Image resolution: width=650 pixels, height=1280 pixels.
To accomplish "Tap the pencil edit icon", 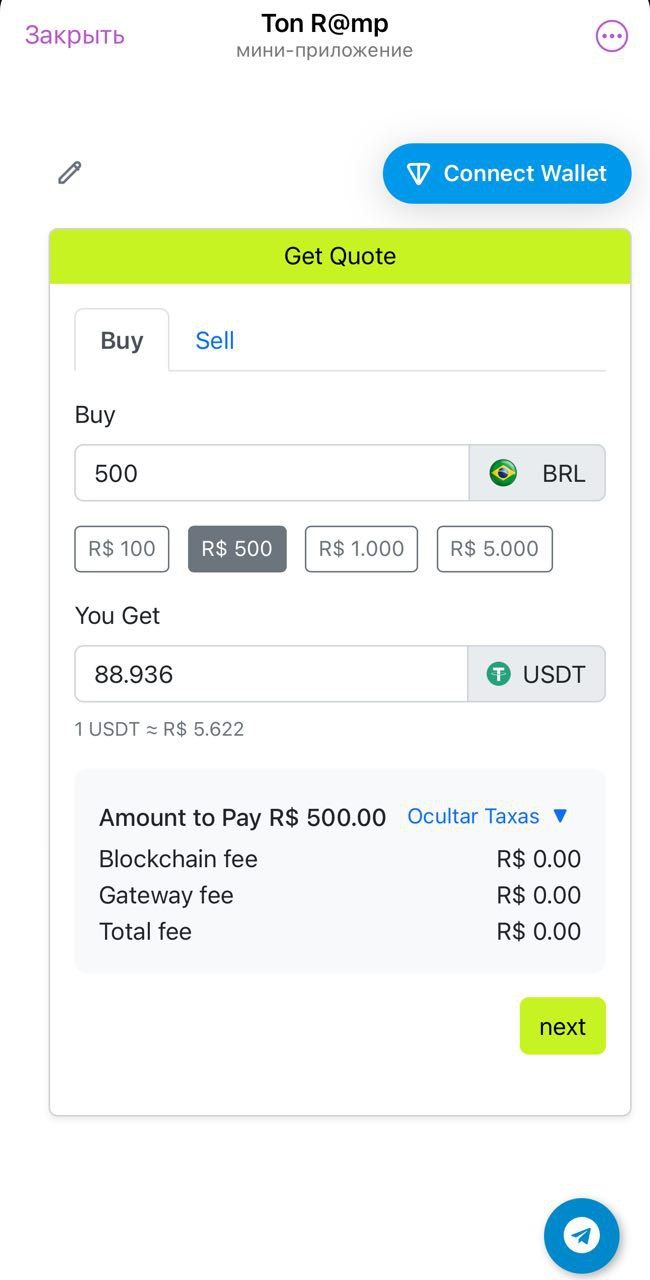I will click(x=68, y=172).
